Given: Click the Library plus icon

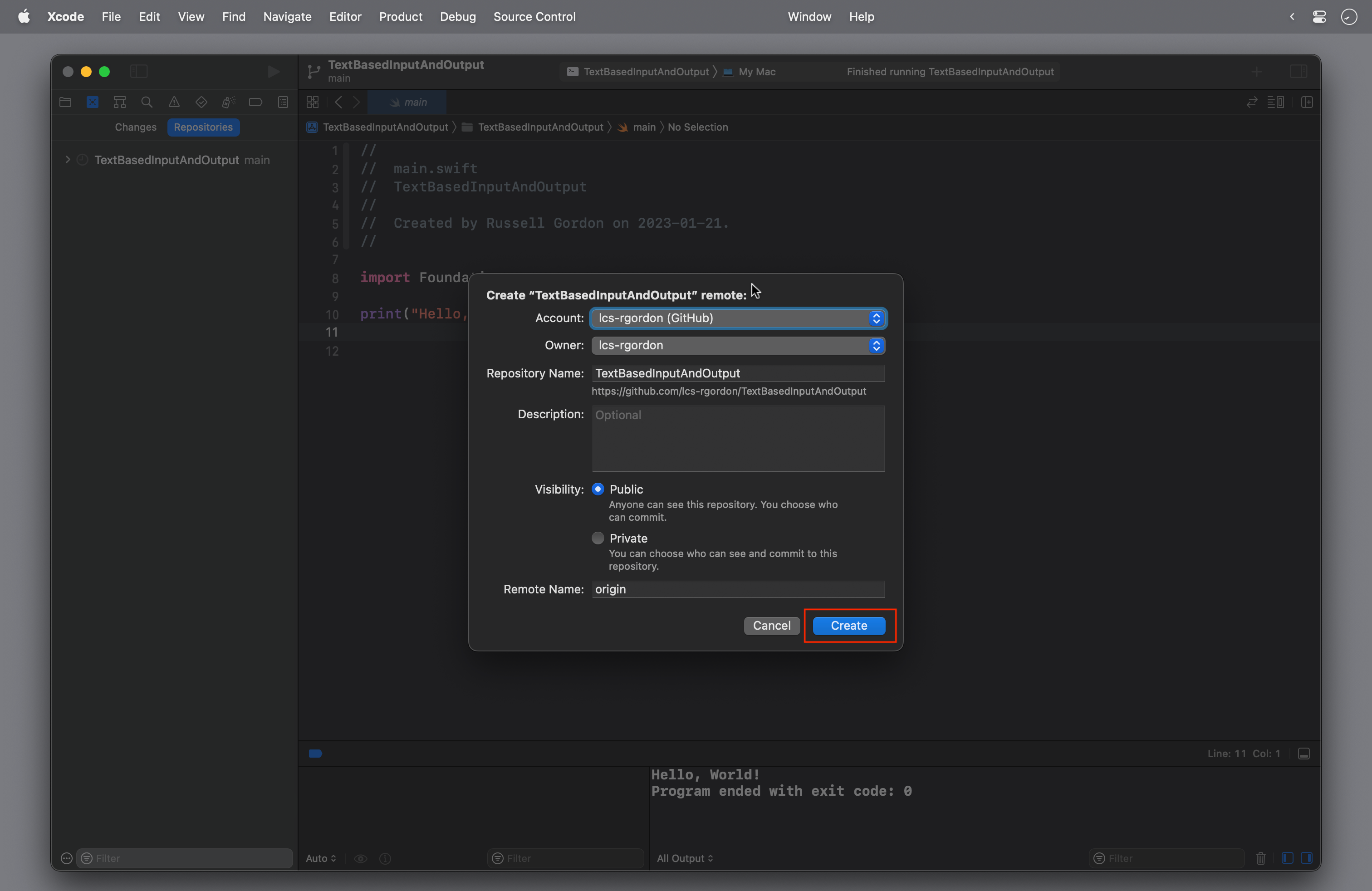Looking at the screenshot, I should 1256,72.
